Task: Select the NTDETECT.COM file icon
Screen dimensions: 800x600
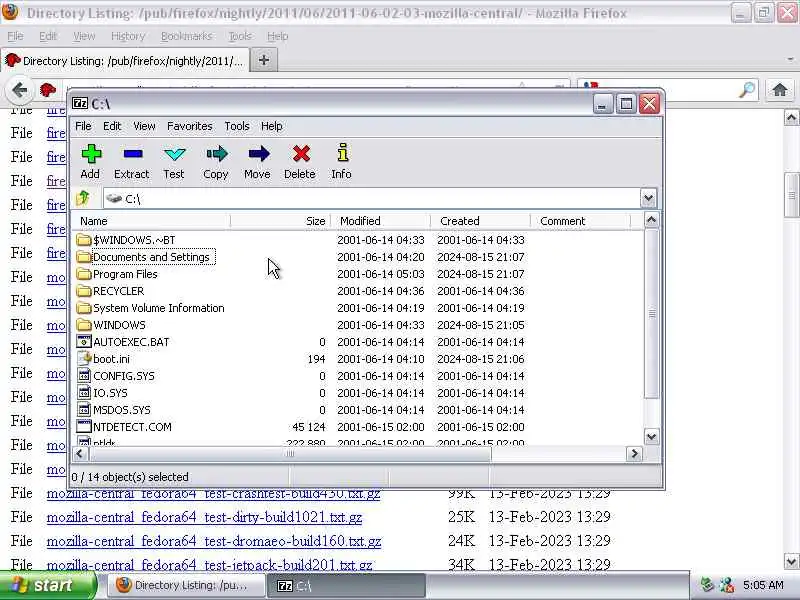Action: pyautogui.click(x=84, y=427)
